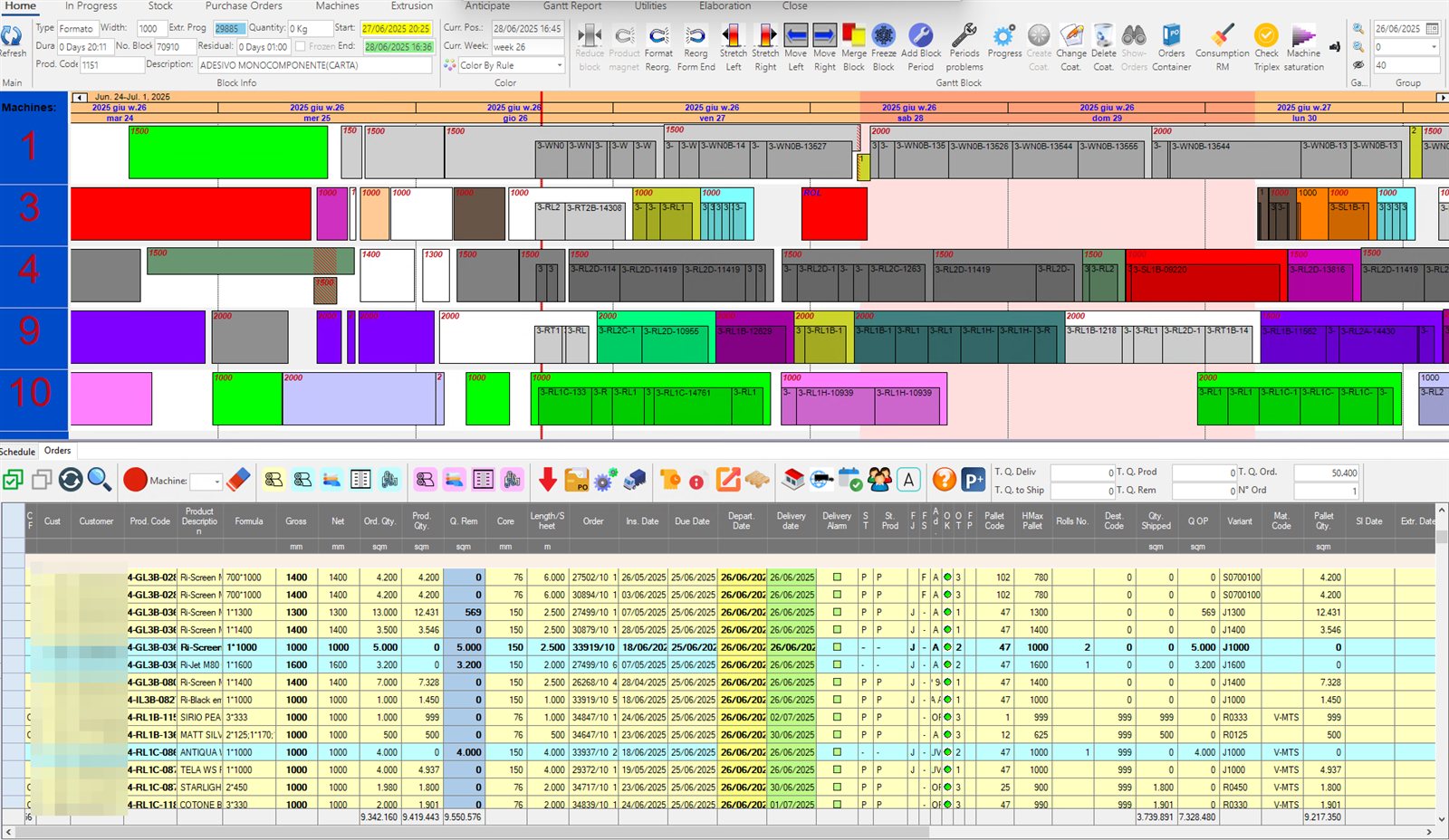Click Add Block Period wrench icon
This screenshot has height=840, width=1449.
coord(920,36)
